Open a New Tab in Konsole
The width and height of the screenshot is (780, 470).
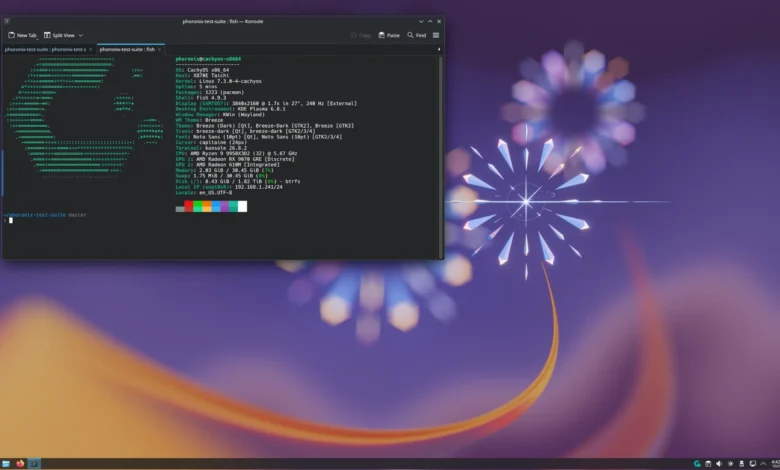click(22, 35)
